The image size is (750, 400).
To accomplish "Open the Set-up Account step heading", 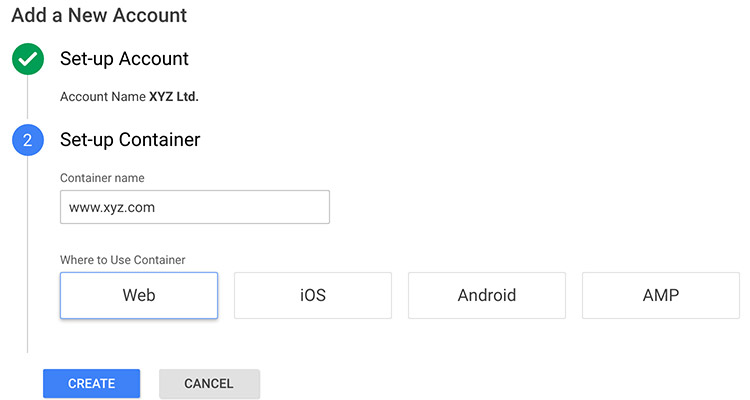I will tap(125, 59).
